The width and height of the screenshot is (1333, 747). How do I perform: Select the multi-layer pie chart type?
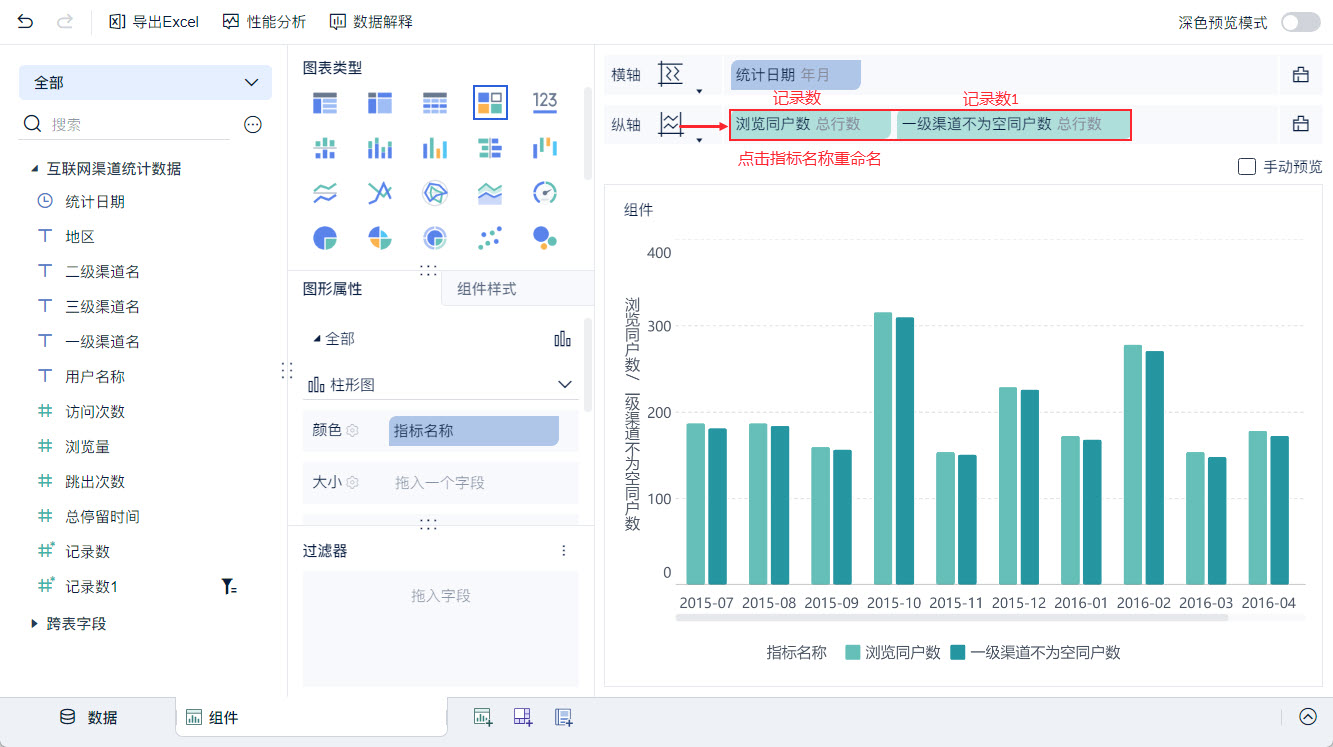[435, 238]
